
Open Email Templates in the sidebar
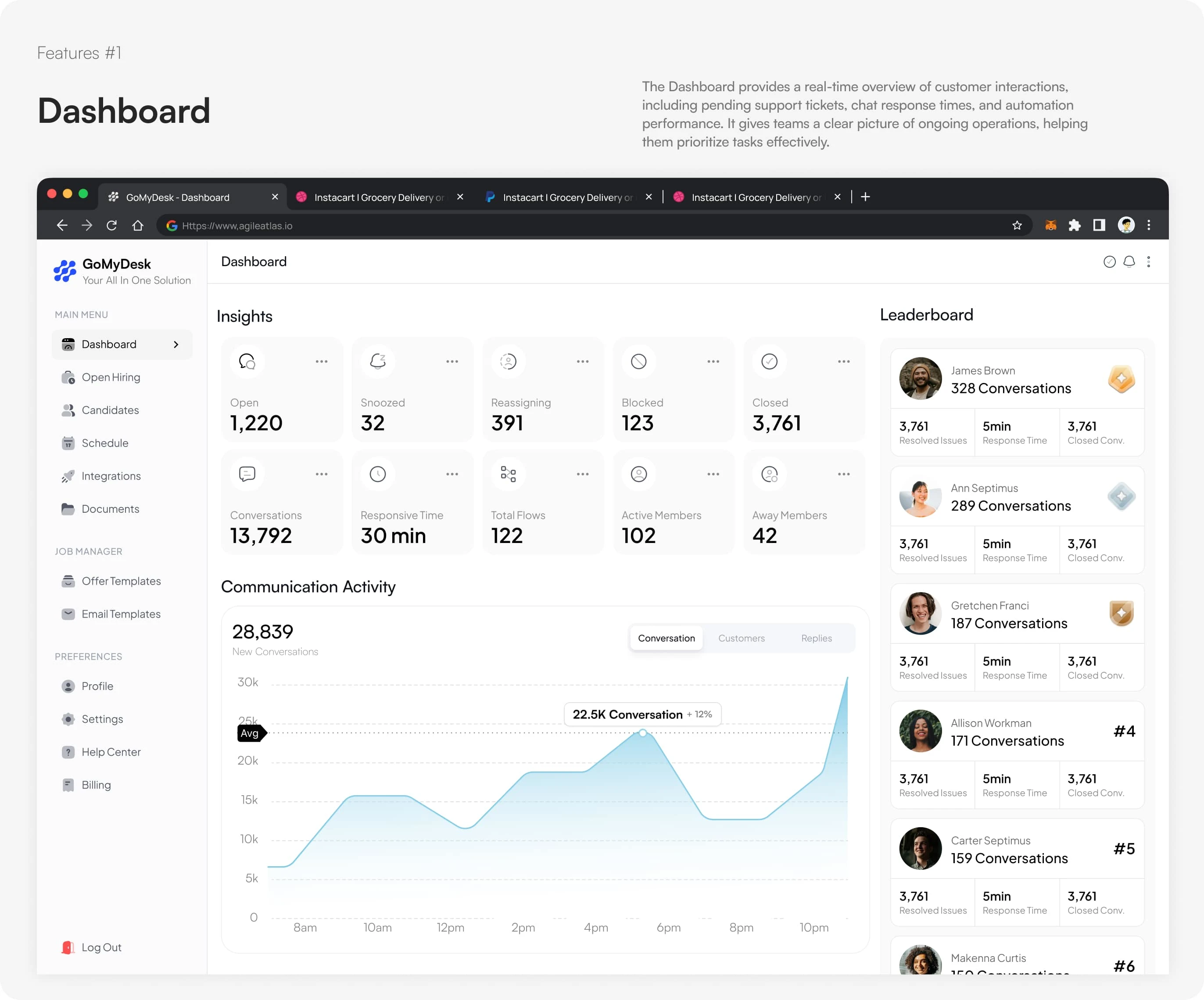(x=122, y=614)
